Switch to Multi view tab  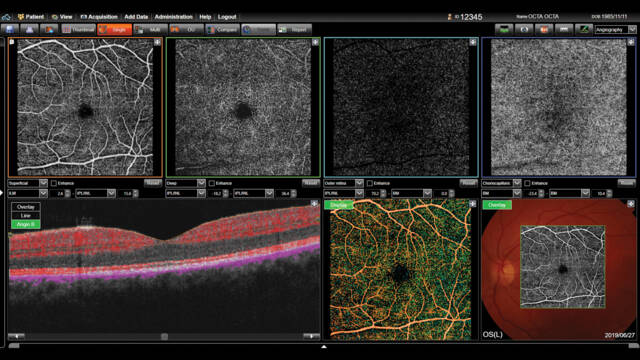(x=151, y=29)
